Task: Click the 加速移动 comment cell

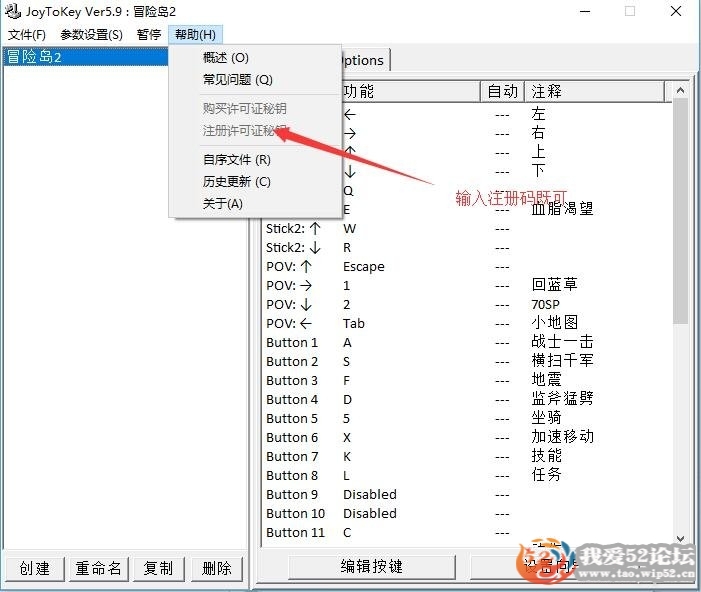Action: [x=562, y=436]
